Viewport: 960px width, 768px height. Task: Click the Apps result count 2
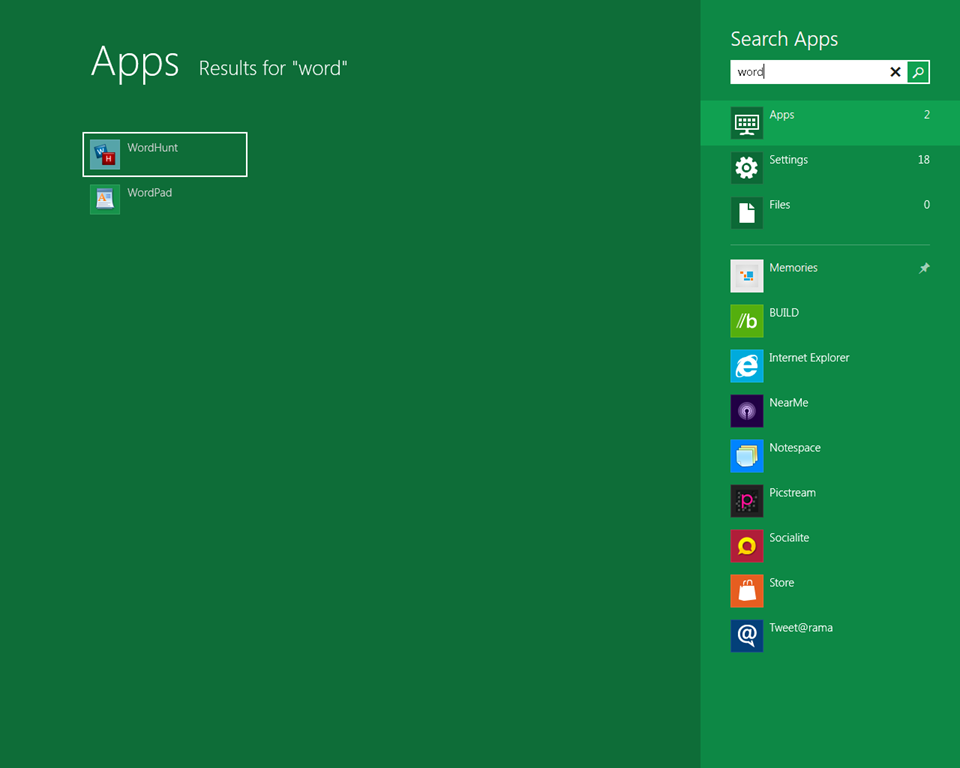(x=927, y=115)
